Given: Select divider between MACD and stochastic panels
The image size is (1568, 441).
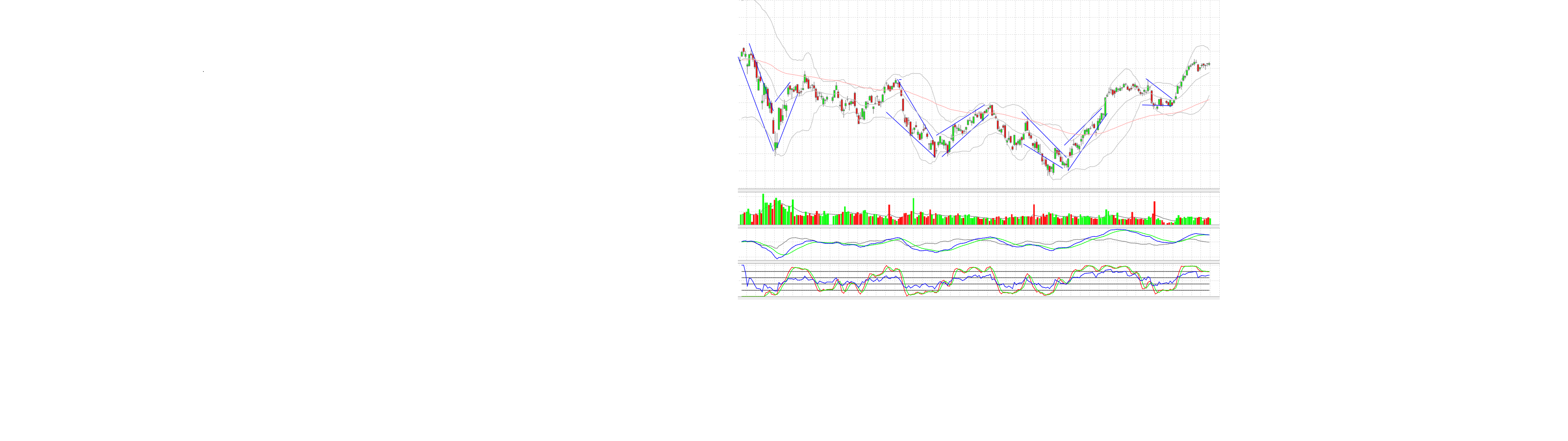Looking at the screenshot, I should [x=978, y=262].
